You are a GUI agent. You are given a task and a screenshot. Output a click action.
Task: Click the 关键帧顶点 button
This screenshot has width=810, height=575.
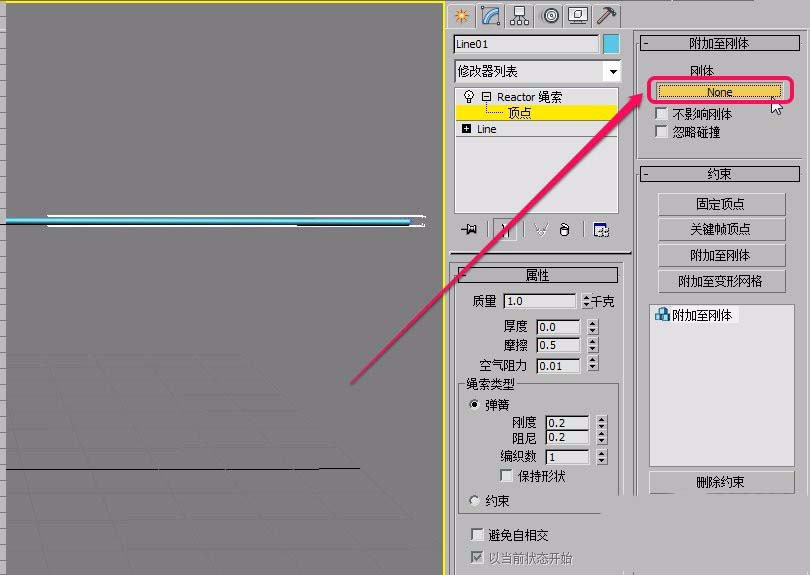click(x=721, y=229)
